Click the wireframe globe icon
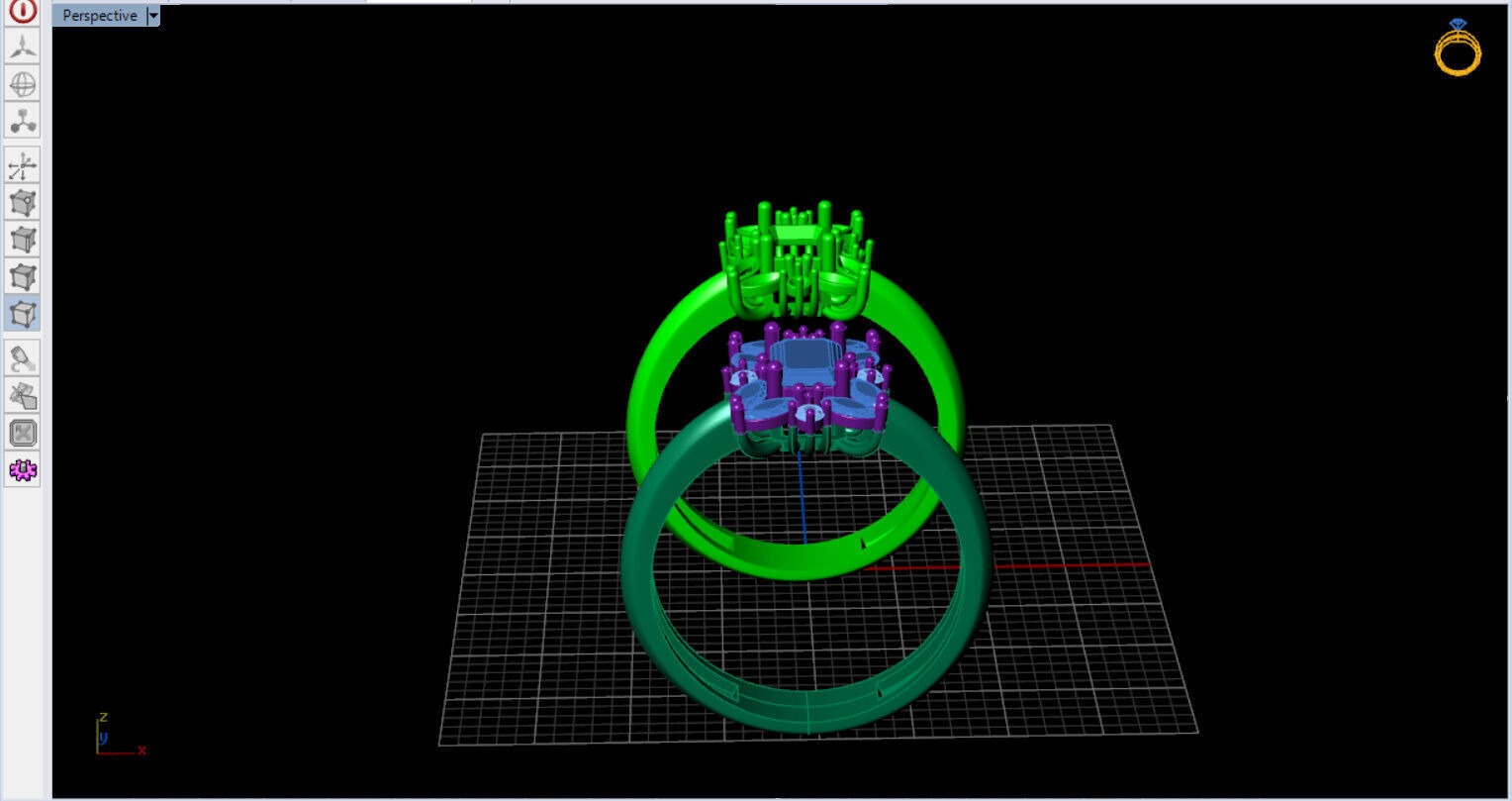 point(23,84)
